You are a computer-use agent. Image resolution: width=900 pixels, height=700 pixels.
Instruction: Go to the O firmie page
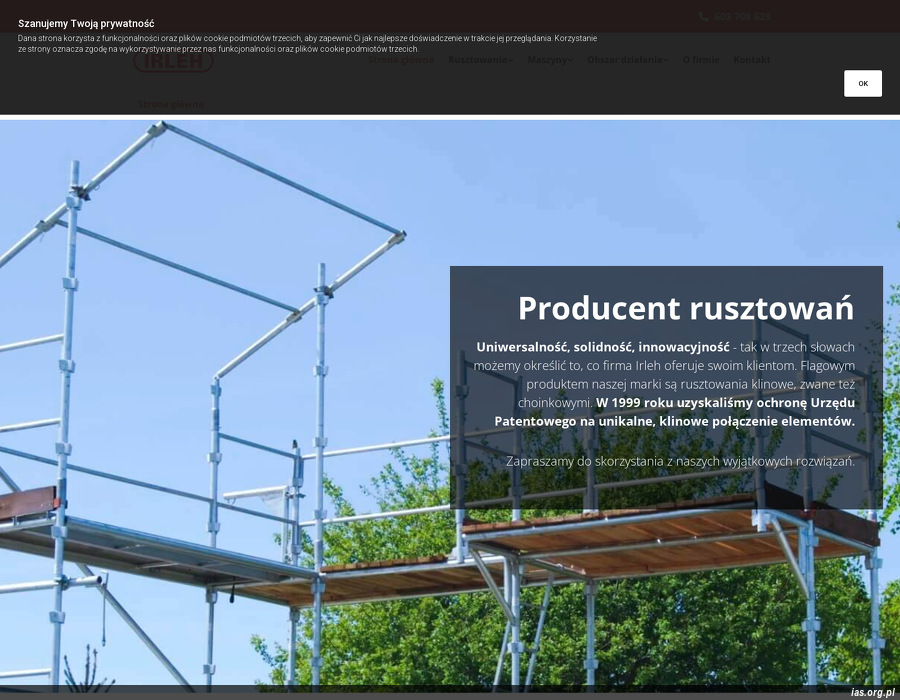tap(701, 60)
